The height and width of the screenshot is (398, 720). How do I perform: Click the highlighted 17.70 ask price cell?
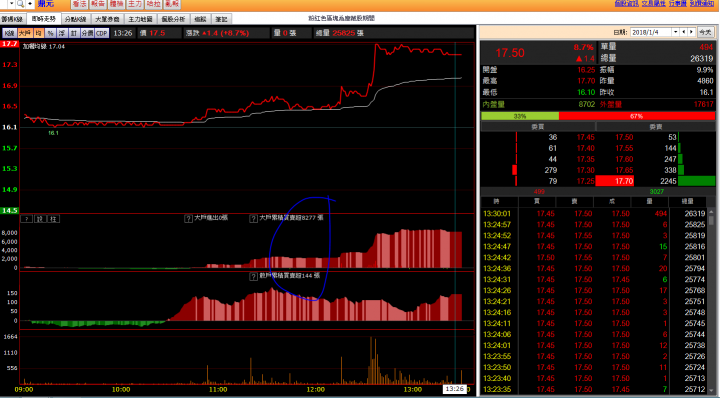tap(614, 181)
